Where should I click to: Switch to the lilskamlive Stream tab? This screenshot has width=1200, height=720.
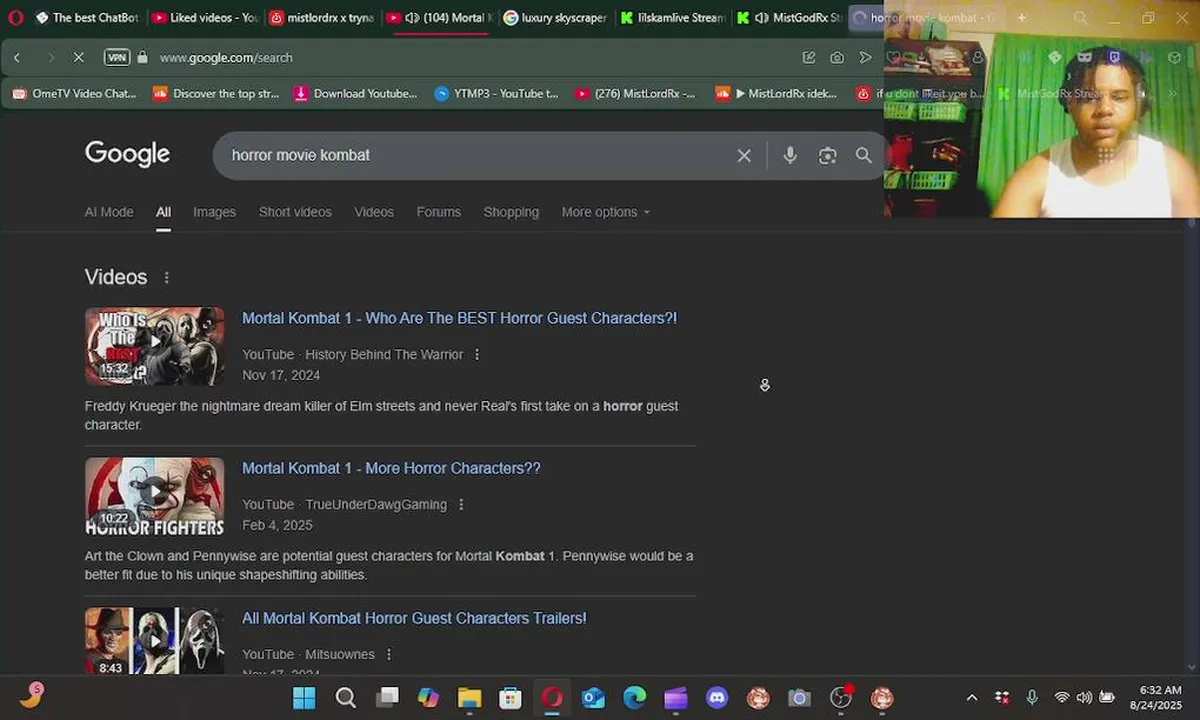coord(673,17)
